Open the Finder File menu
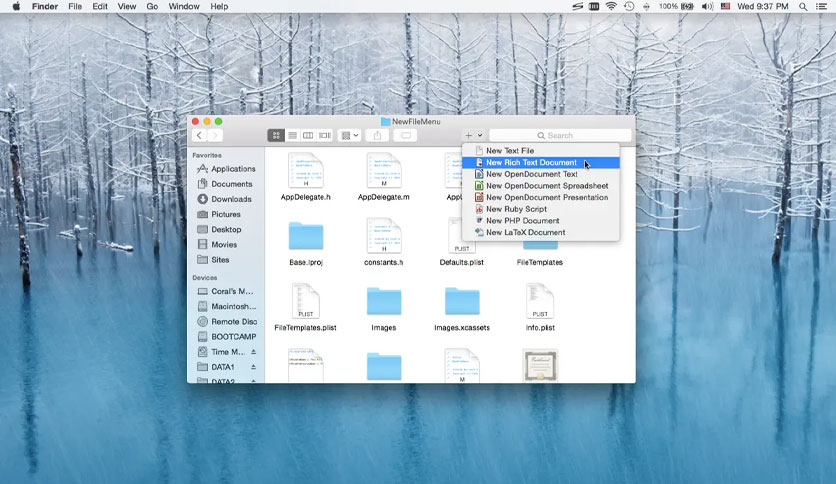Image resolution: width=836 pixels, height=484 pixels. coord(75,6)
